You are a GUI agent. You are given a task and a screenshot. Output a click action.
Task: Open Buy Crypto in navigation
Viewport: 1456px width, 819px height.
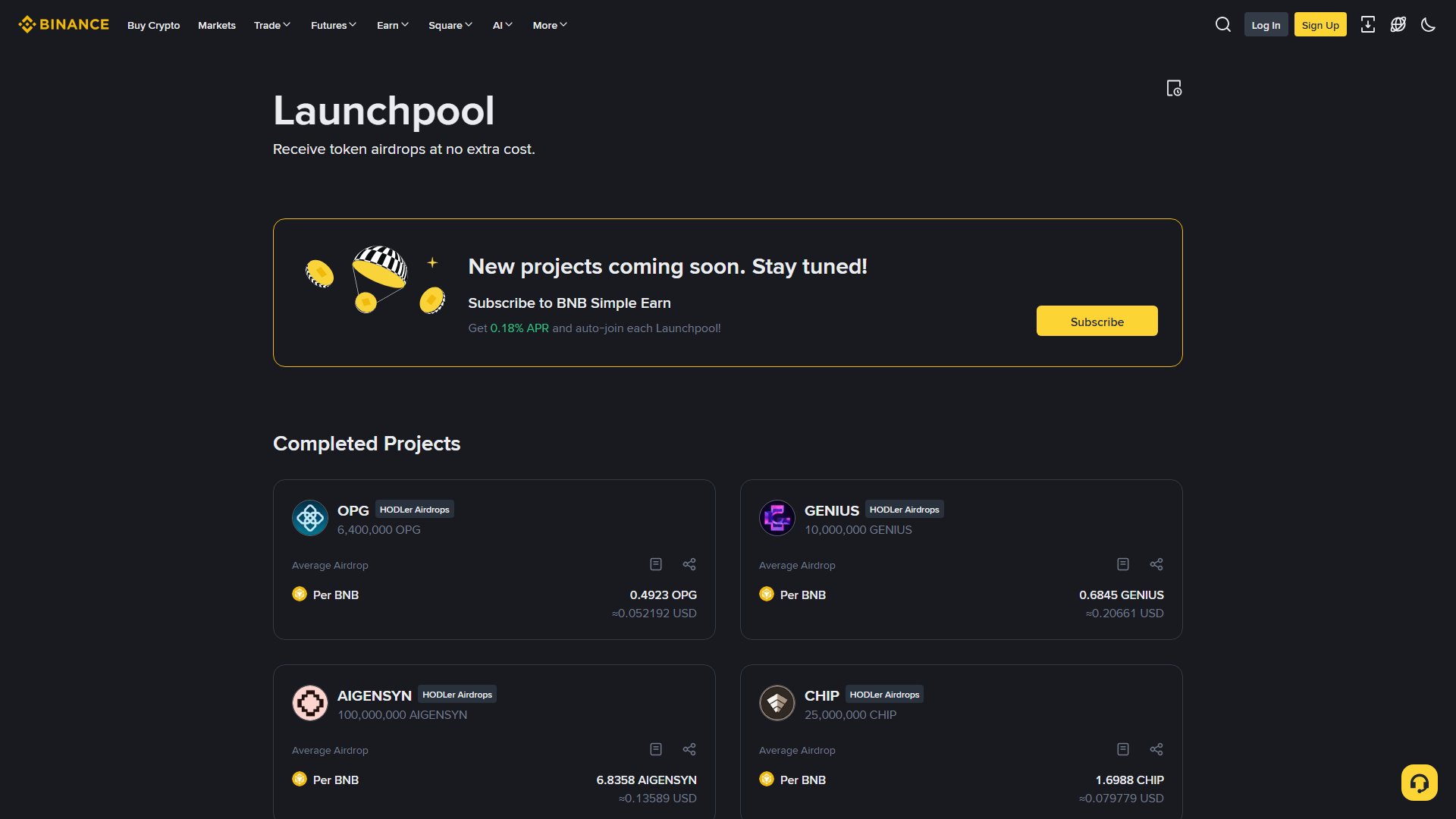[154, 25]
